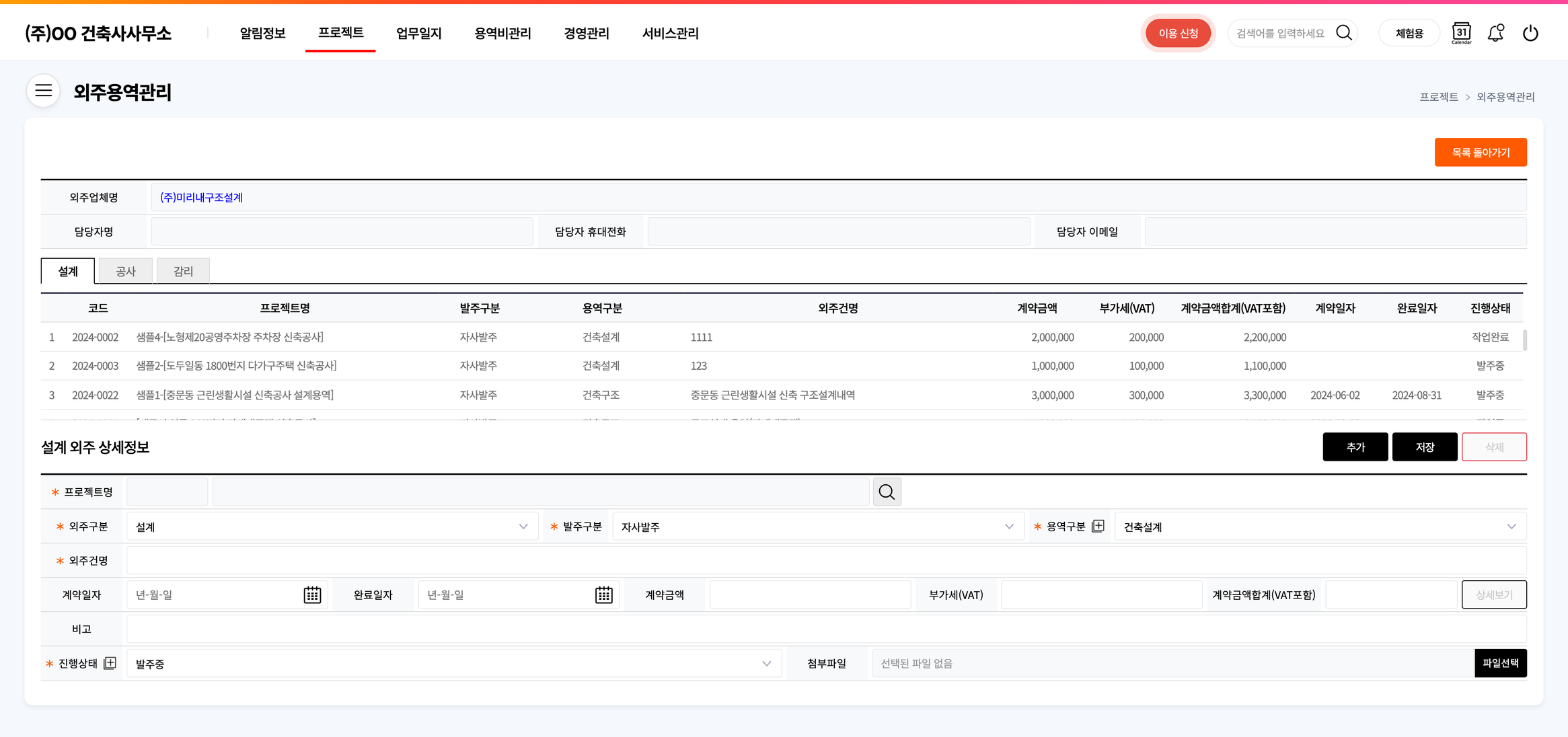This screenshot has width=1568, height=737.
Task: Click 삭제 button
Action: point(1494,447)
